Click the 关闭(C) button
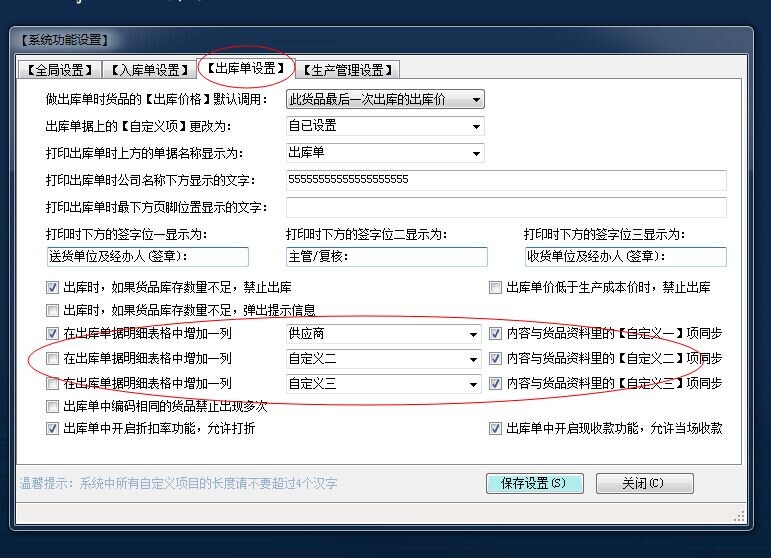This screenshot has width=771, height=558. pyautogui.click(x=644, y=483)
